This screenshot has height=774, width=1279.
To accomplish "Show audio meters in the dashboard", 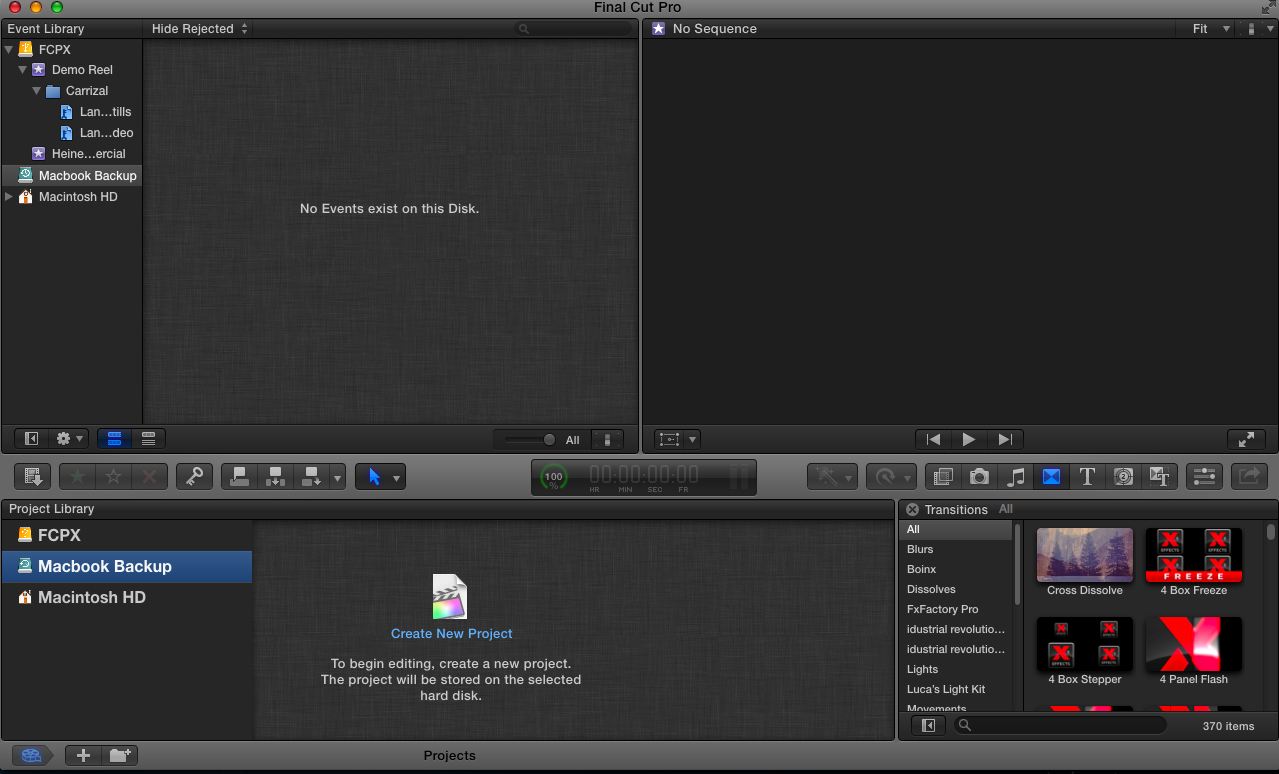I will 739,477.
